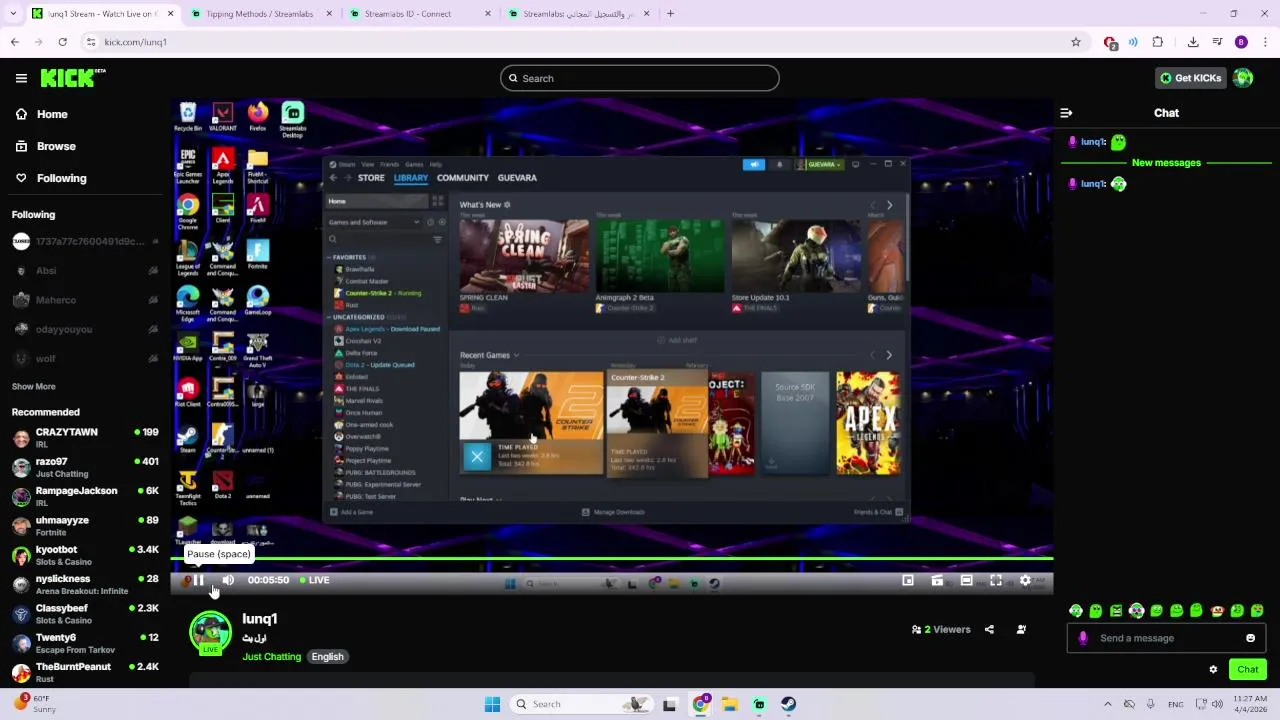Screen dimensions: 1280x720
Task: Switch to the Tipping Methods Streamlabs tab
Action: pos(258,14)
